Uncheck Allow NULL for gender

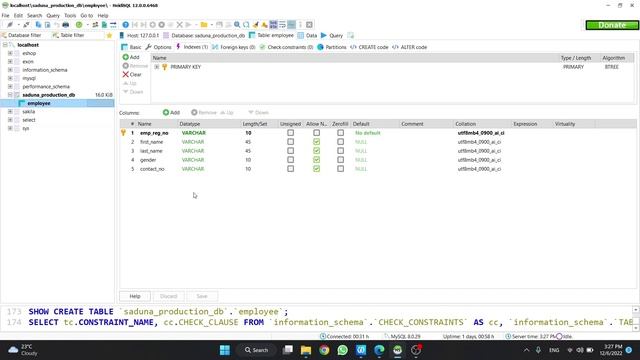(316, 160)
